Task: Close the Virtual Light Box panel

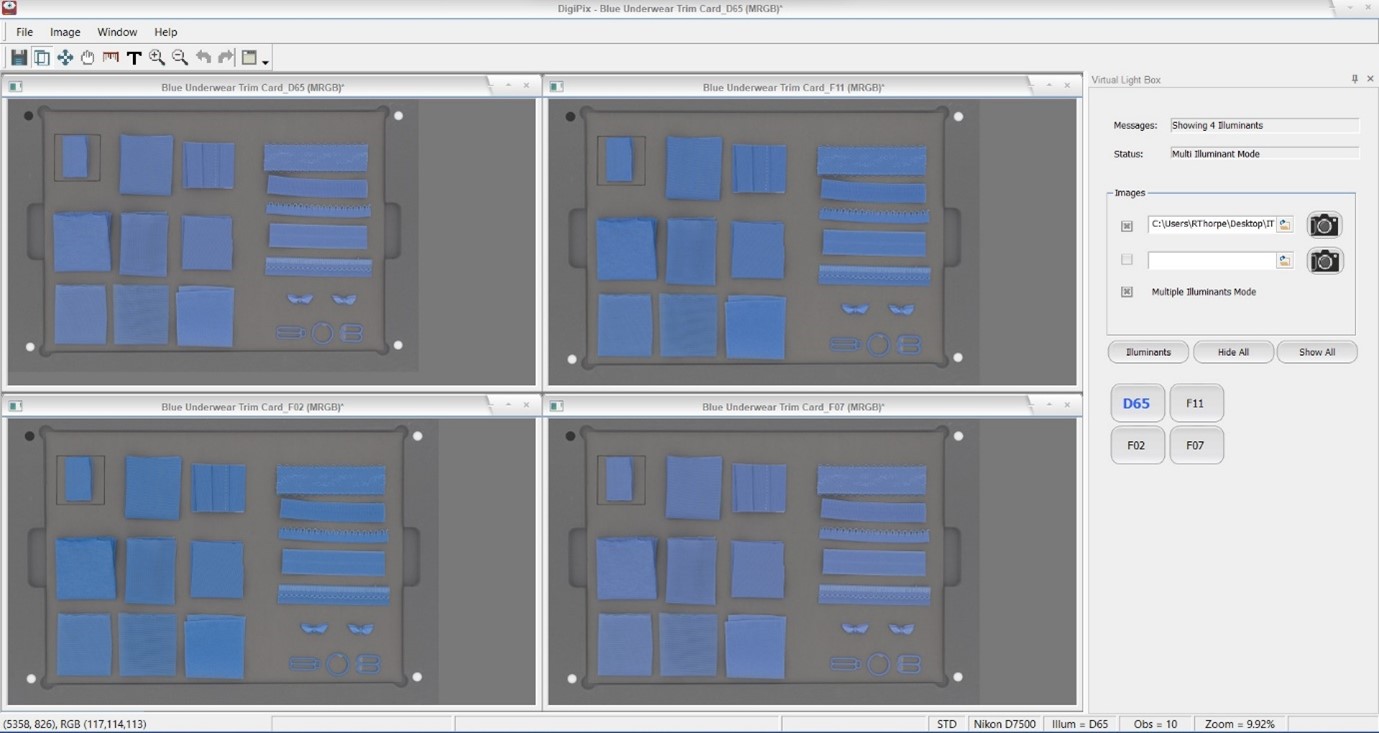Action: point(1370,79)
